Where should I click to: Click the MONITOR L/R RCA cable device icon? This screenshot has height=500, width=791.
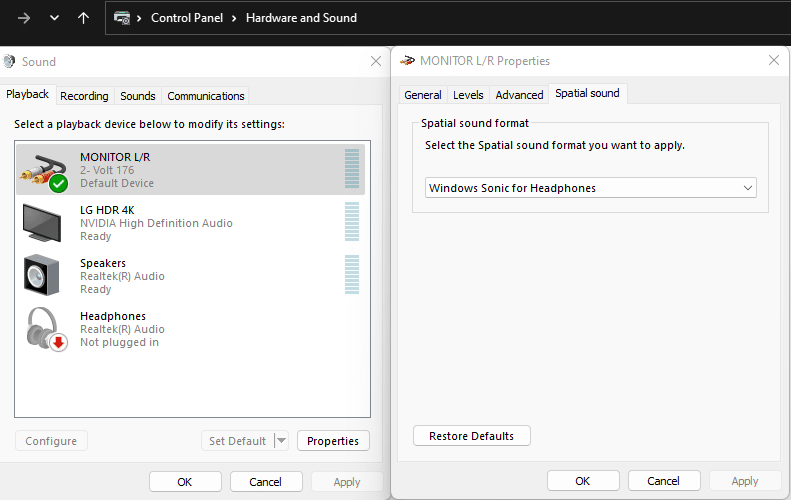point(43,170)
